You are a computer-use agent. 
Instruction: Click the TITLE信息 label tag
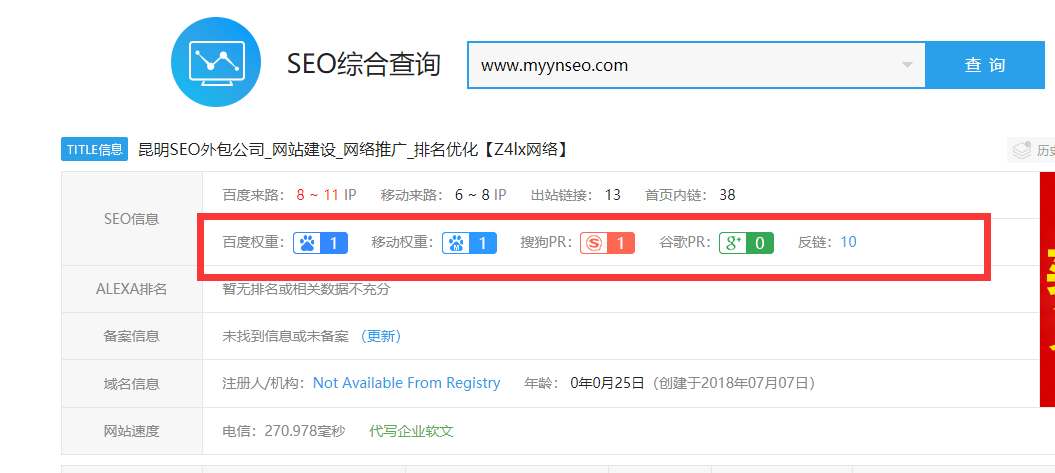[95, 149]
